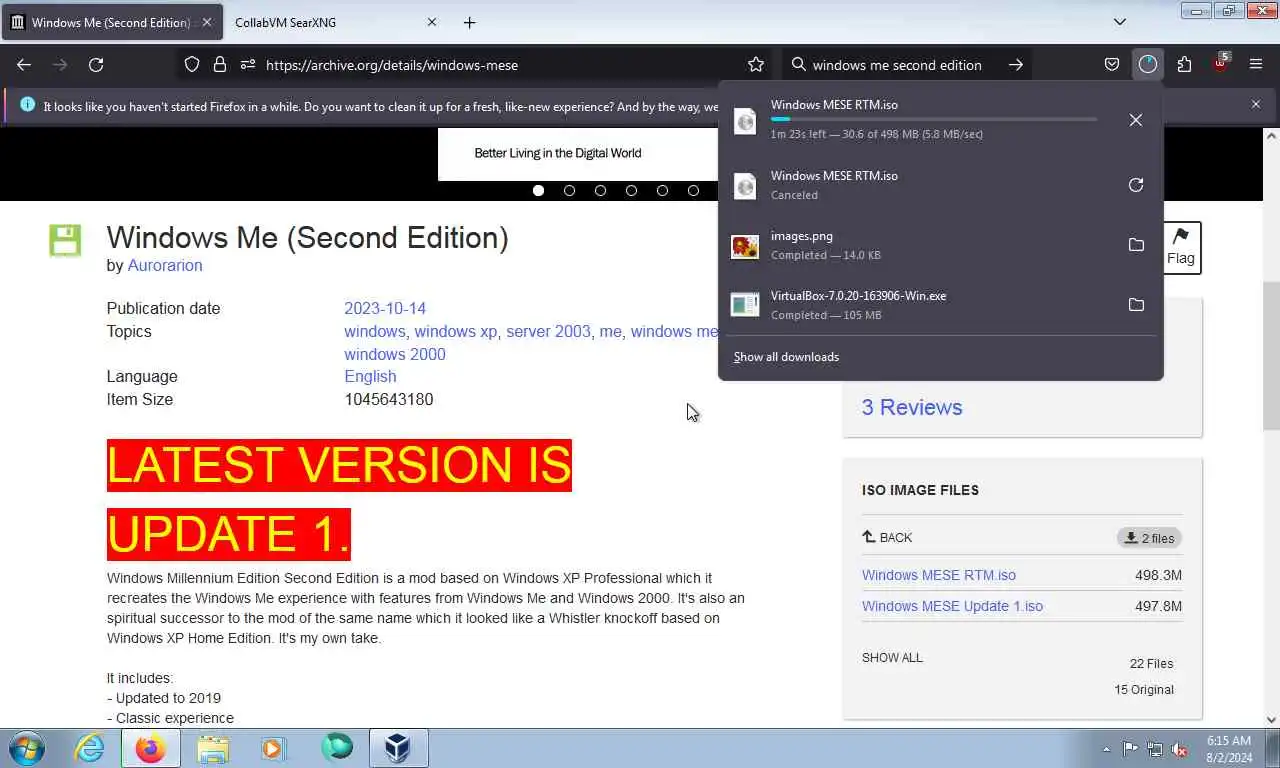Open the 2023-10-14 publication date link
Screen dimensions: 1280x768
[385, 308]
